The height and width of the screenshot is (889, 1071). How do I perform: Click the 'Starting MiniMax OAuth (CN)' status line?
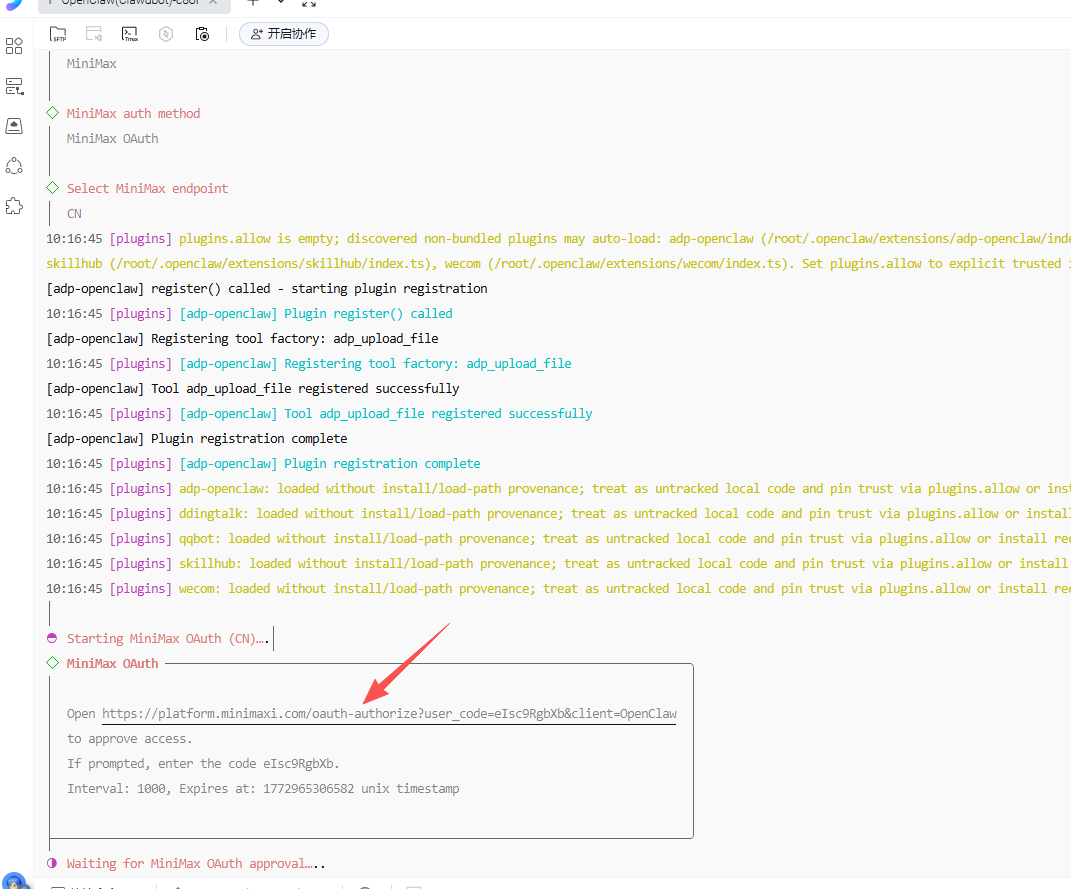[167, 638]
